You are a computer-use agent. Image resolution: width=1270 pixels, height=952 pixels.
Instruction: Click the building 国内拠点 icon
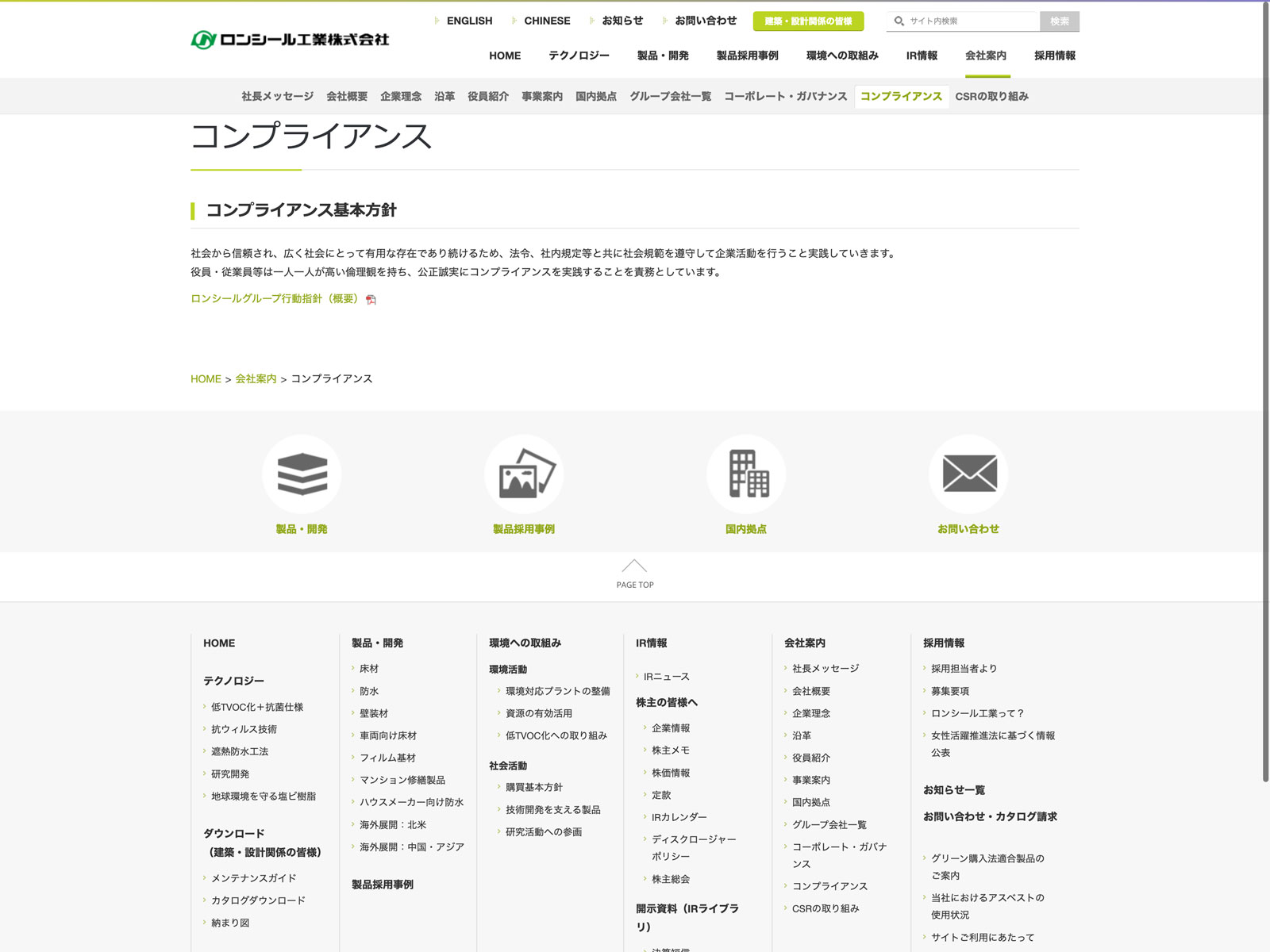[x=746, y=474]
